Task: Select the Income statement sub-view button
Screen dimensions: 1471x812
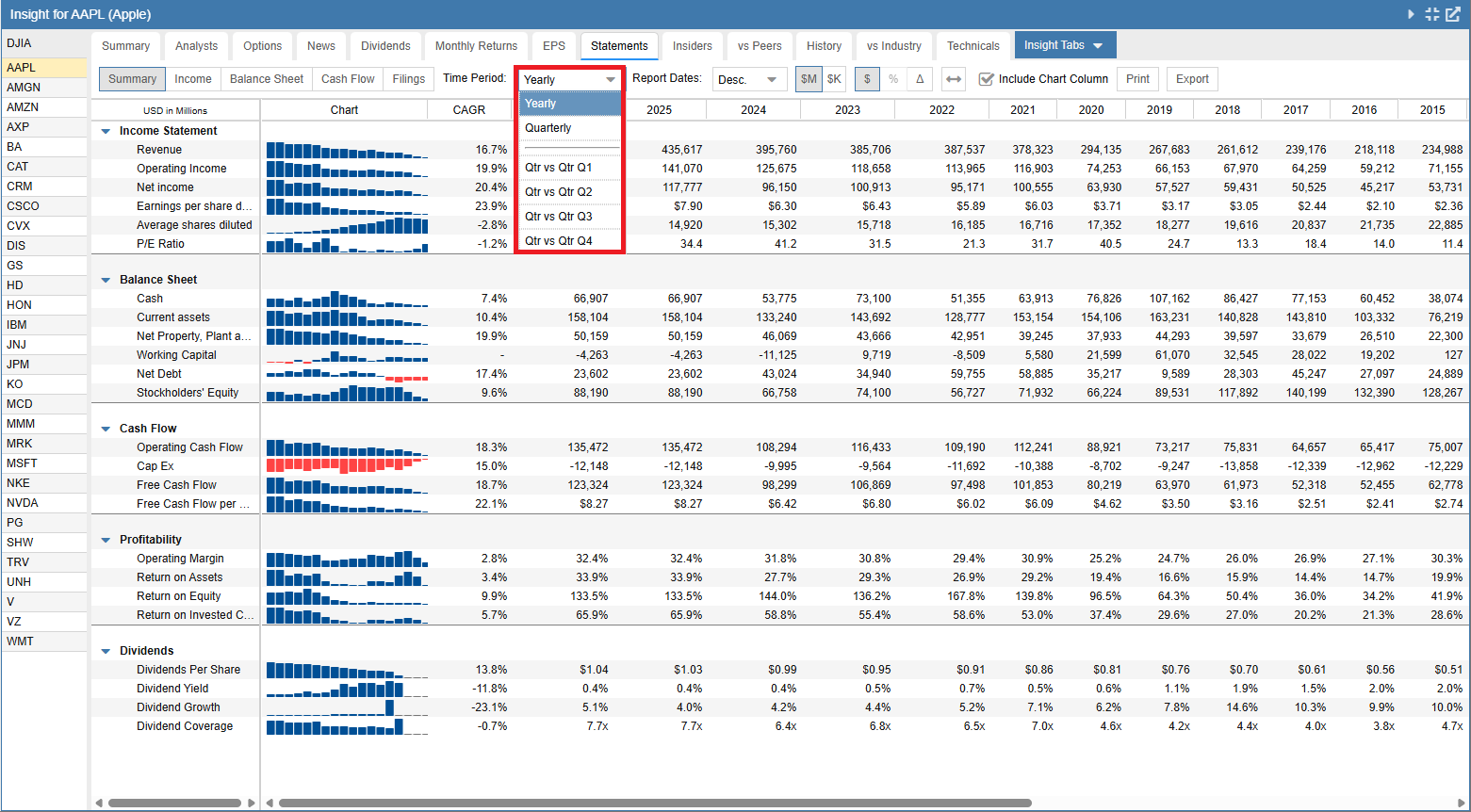Action: [x=193, y=79]
